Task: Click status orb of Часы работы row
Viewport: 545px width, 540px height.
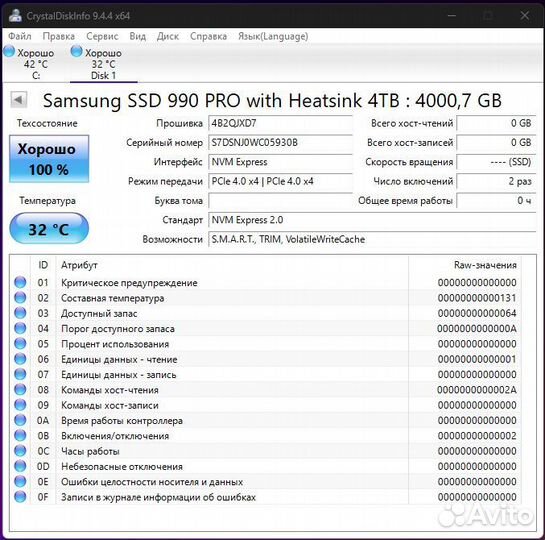Action: point(20,450)
